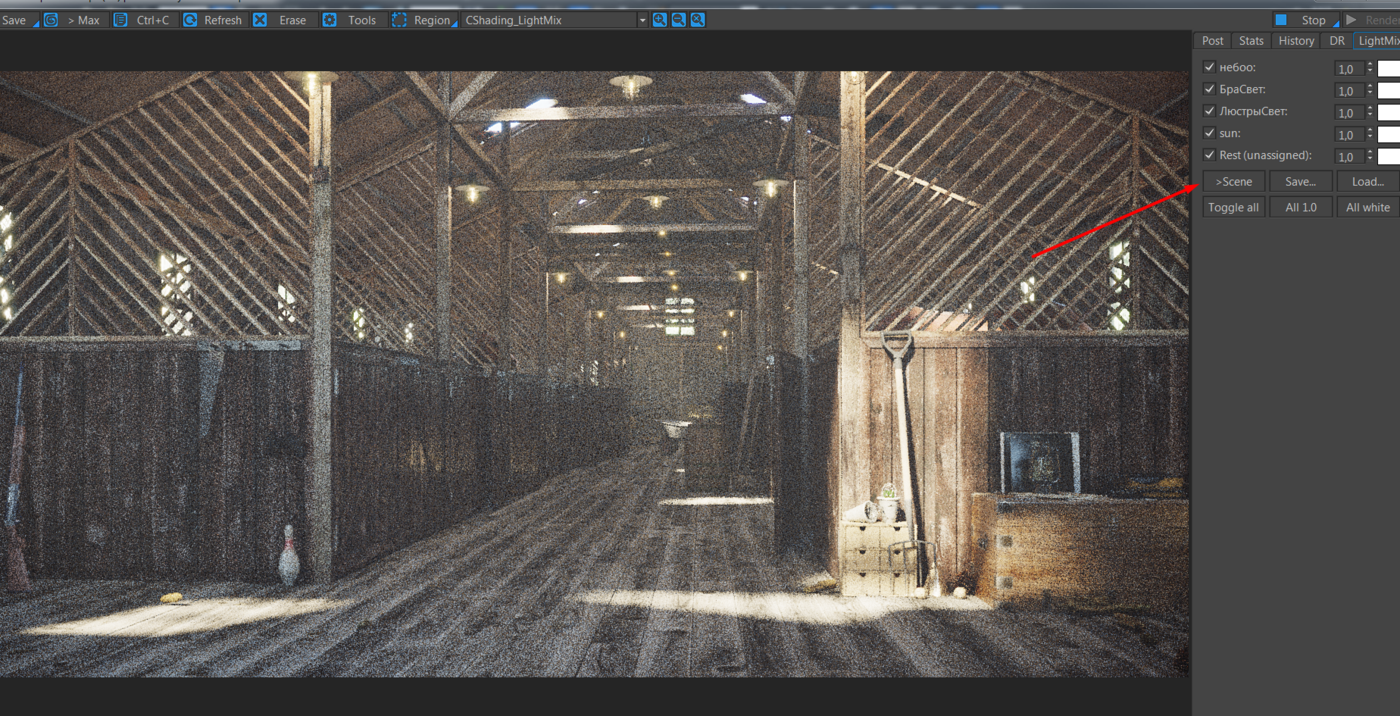1400x716 pixels.
Task: Switch to the History tab
Action: click(1296, 41)
